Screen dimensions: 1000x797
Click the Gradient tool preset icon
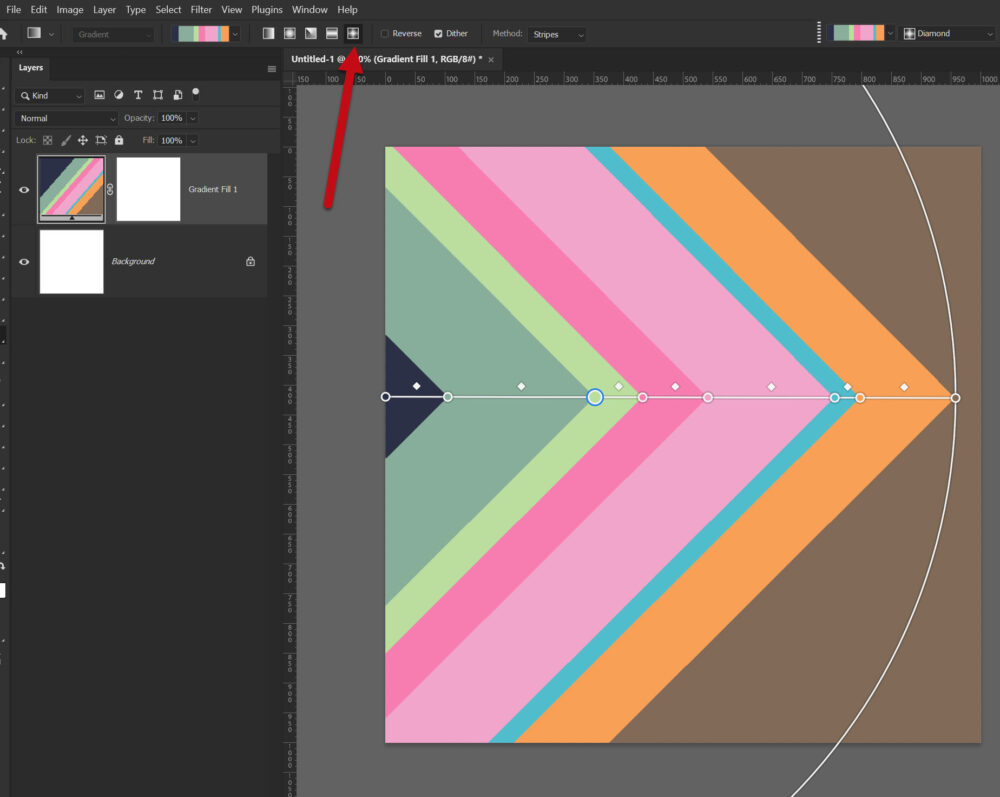[x=34, y=33]
